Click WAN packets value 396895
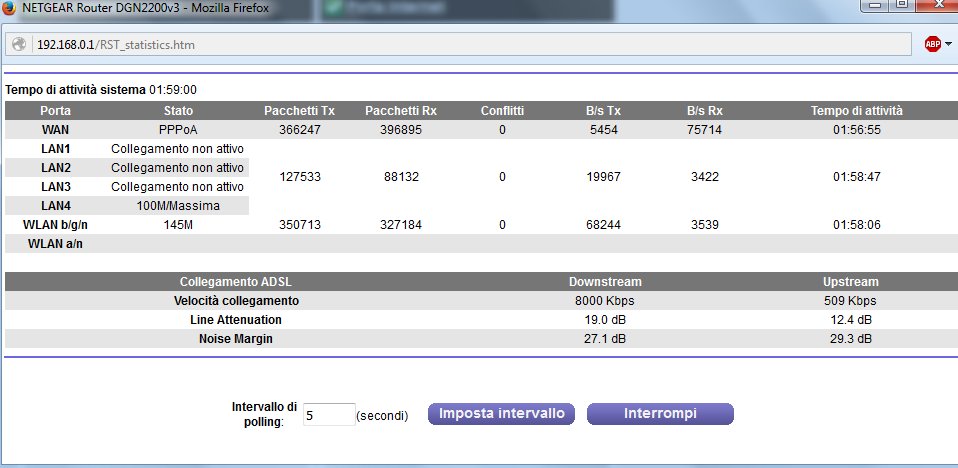This screenshot has width=958, height=468. tap(401, 130)
